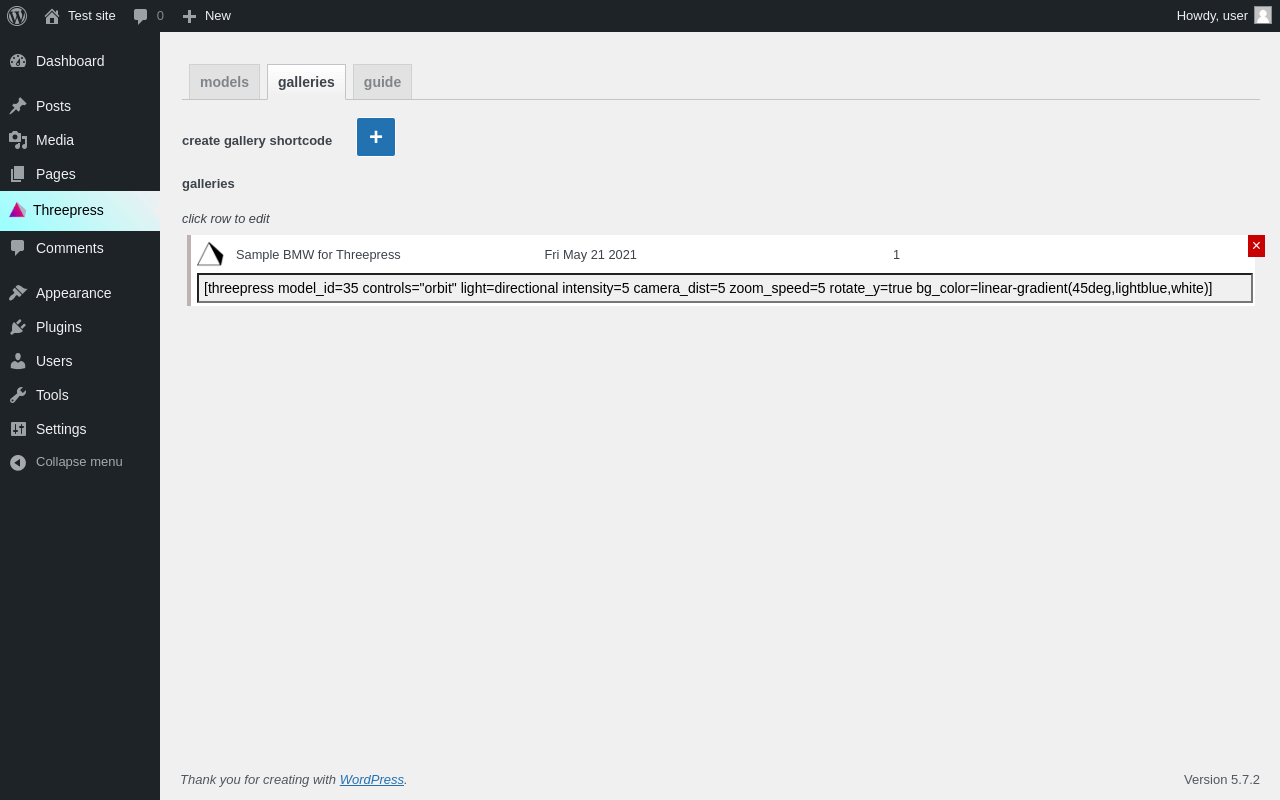Viewport: 1280px width, 800px height.
Task: Click the Pages icon in sidebar
Action: click(x=18, y=174)
